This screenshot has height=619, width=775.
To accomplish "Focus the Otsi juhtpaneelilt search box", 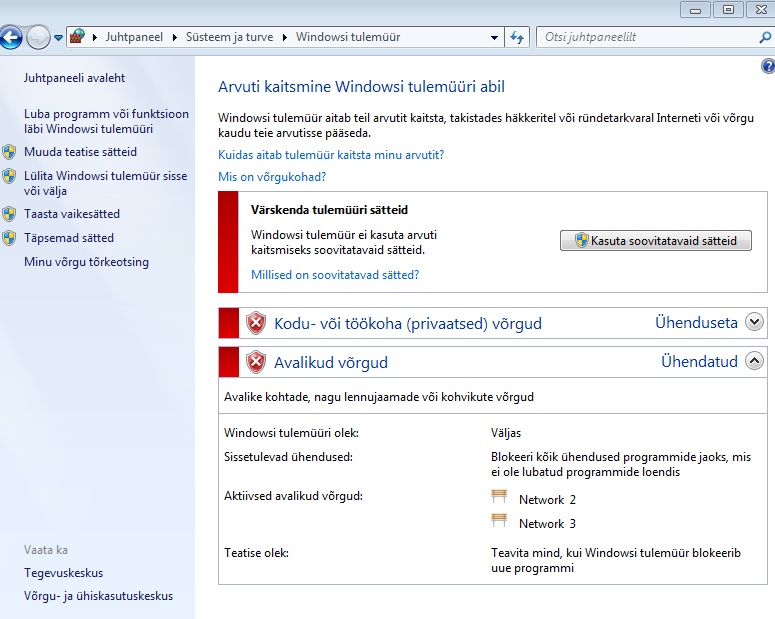I will click(647, 37).
